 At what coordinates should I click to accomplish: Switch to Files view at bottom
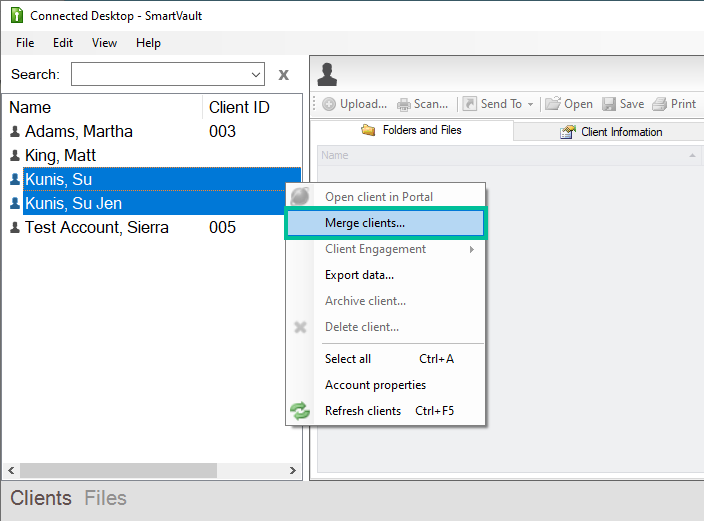(106, 498)
